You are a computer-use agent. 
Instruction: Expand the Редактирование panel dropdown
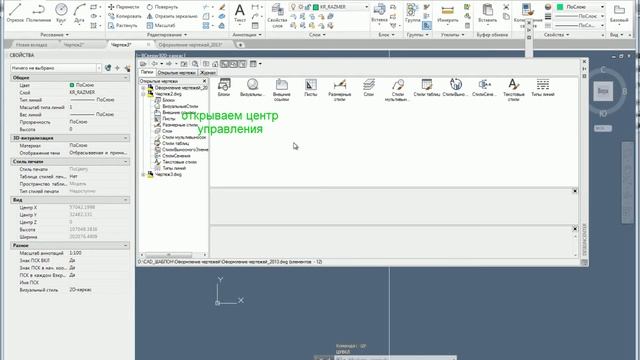167,35
